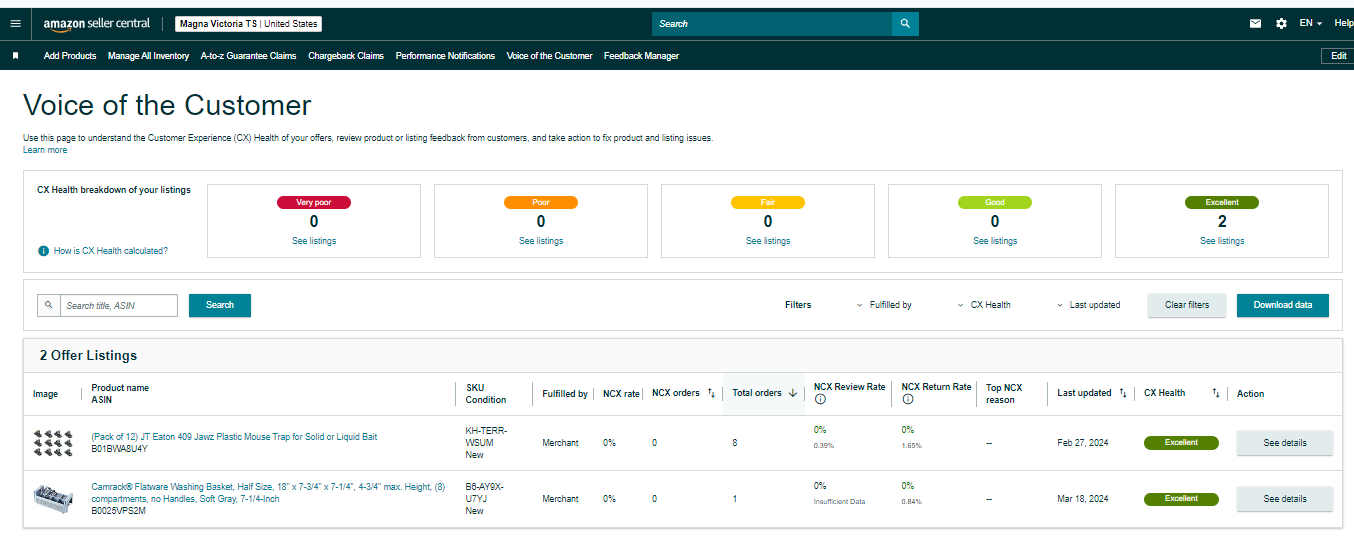Click the Edit button in nav bar
The image size is (1354, 541).
[1338, 56]
